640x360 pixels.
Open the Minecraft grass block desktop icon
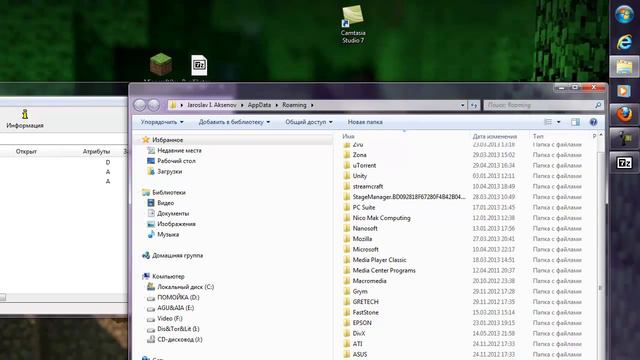point(161,64)
